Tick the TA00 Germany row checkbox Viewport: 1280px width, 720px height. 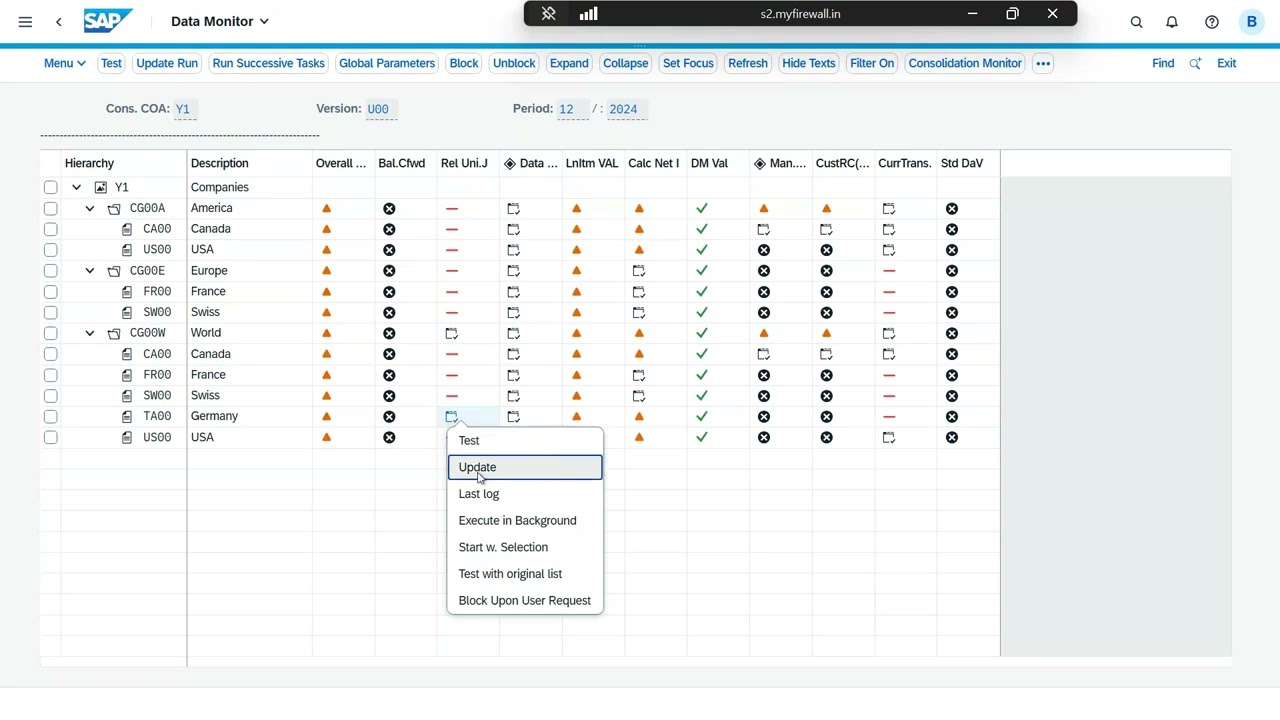click(x=51, y=416)
